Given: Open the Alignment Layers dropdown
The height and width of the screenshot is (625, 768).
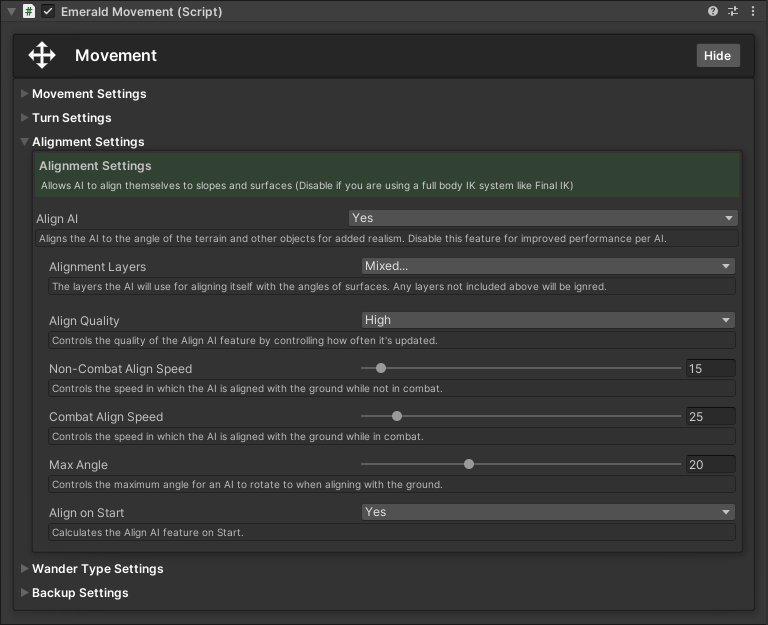Looking at the screenshot, I should (x=548, y=266).
